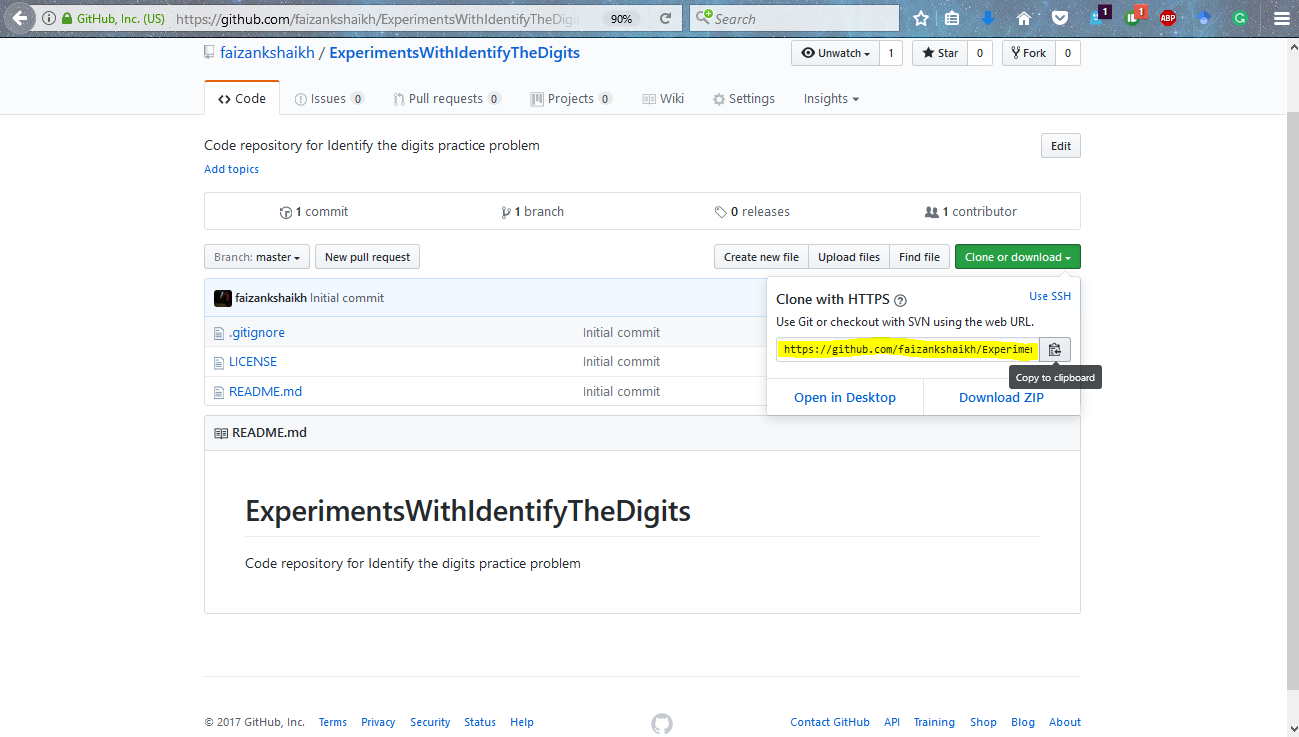Screen dimensions: 1299x737
Task: Open the footer Training link
Action: tap(934, 722)
